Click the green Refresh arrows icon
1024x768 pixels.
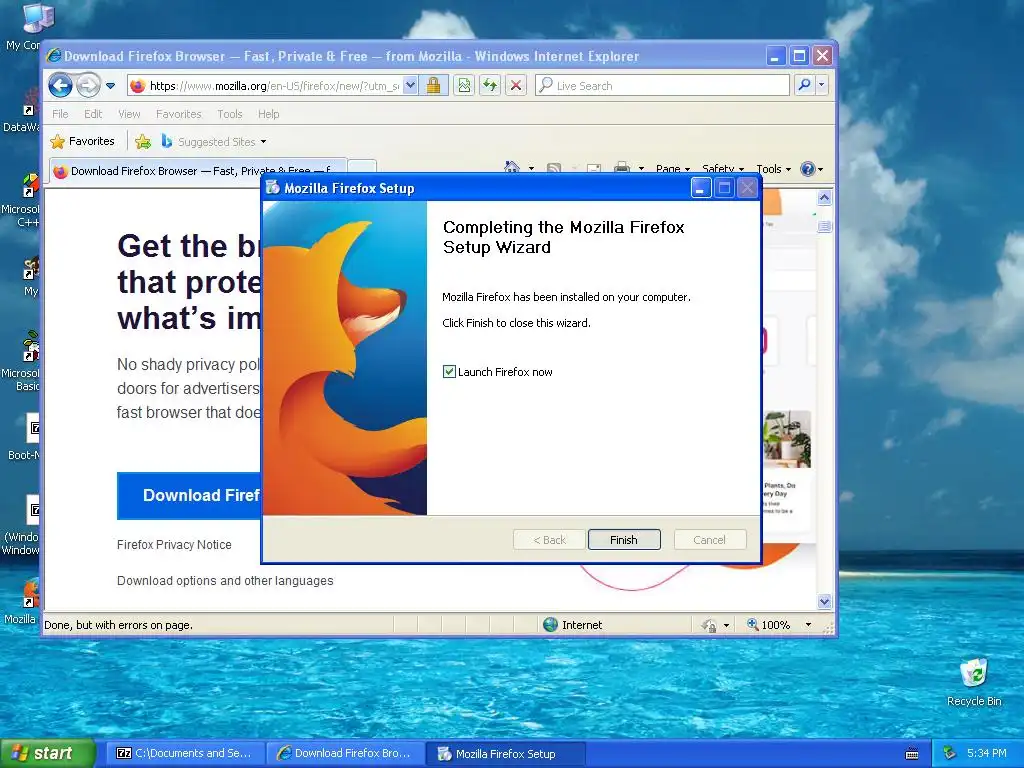[x=490, y=86]
